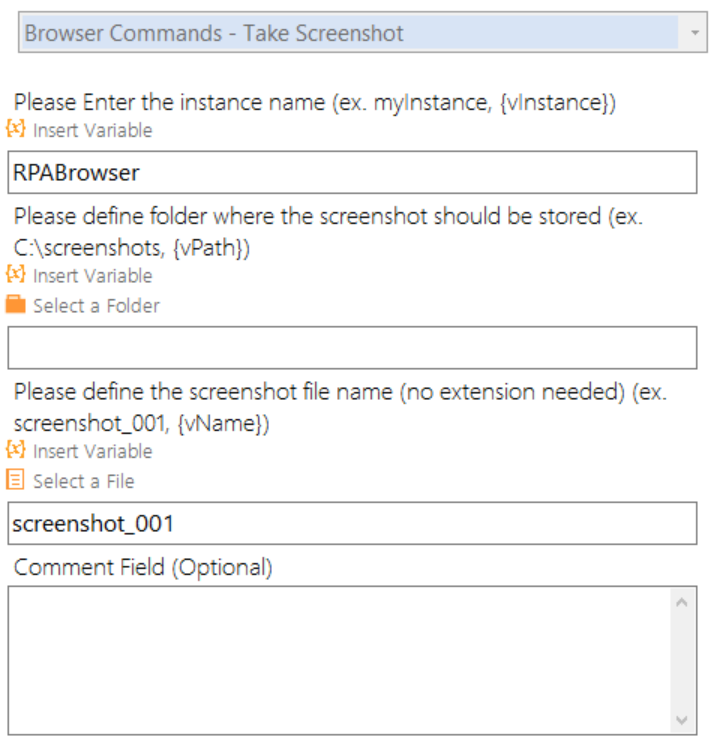Click the comment box scroll down arrow
This screenshot has height=742, width=718.
tap(682, 720)
